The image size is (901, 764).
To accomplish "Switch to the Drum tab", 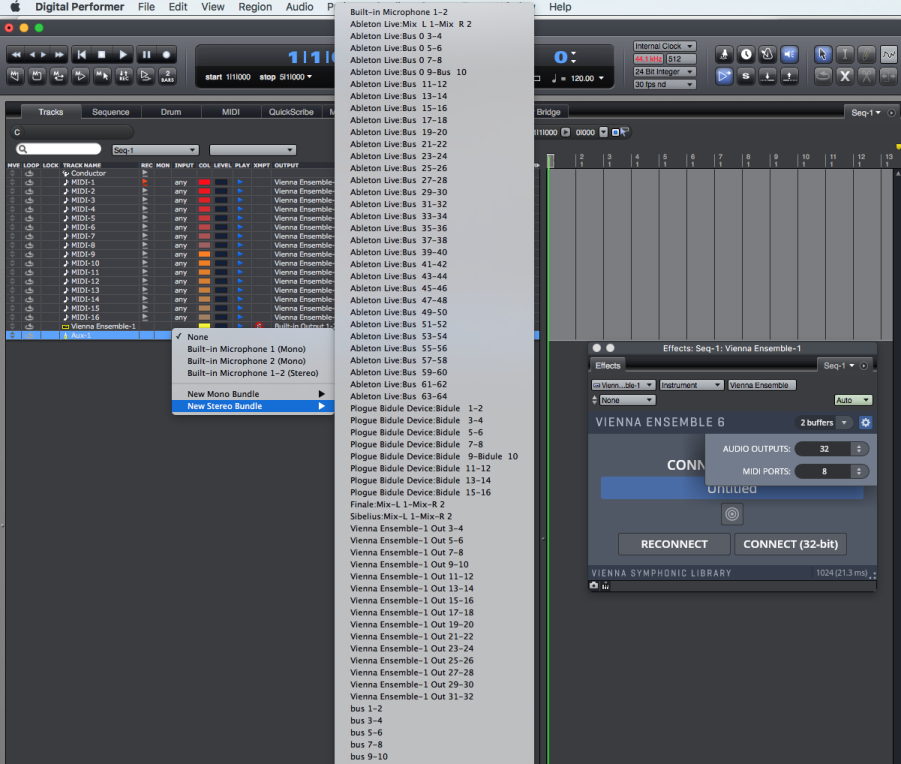I will click(171, 112).
